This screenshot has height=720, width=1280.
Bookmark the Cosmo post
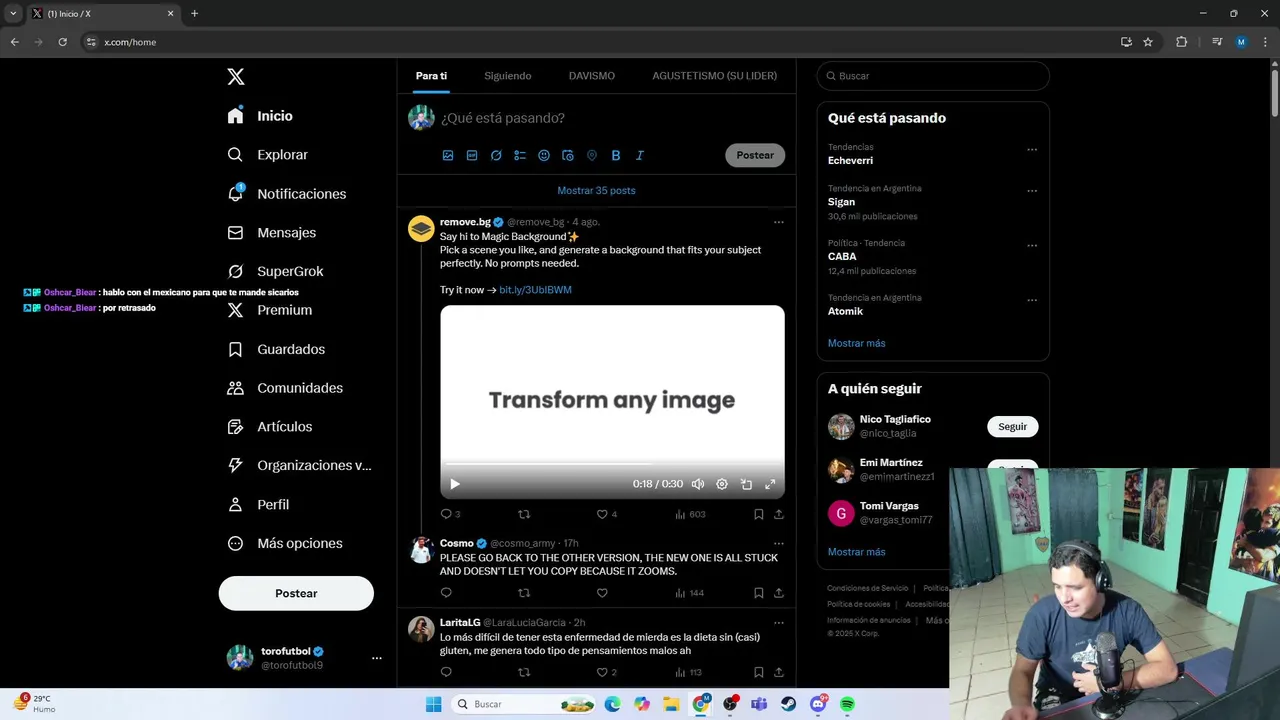(759, 593)
